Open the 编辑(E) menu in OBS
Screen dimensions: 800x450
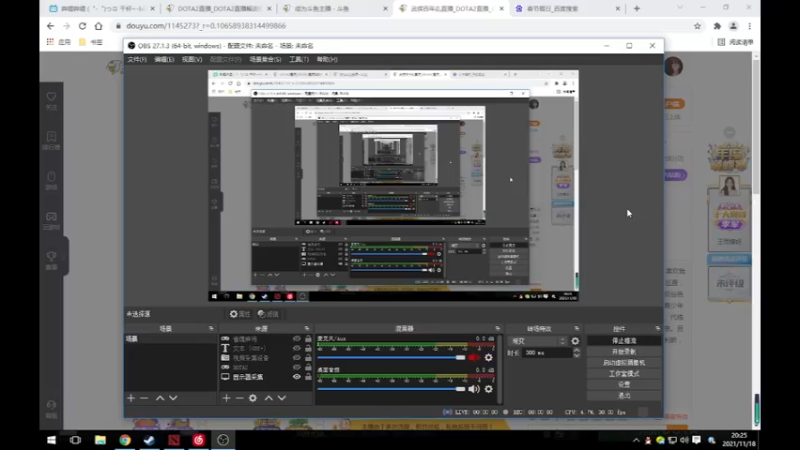click(164, 60)
